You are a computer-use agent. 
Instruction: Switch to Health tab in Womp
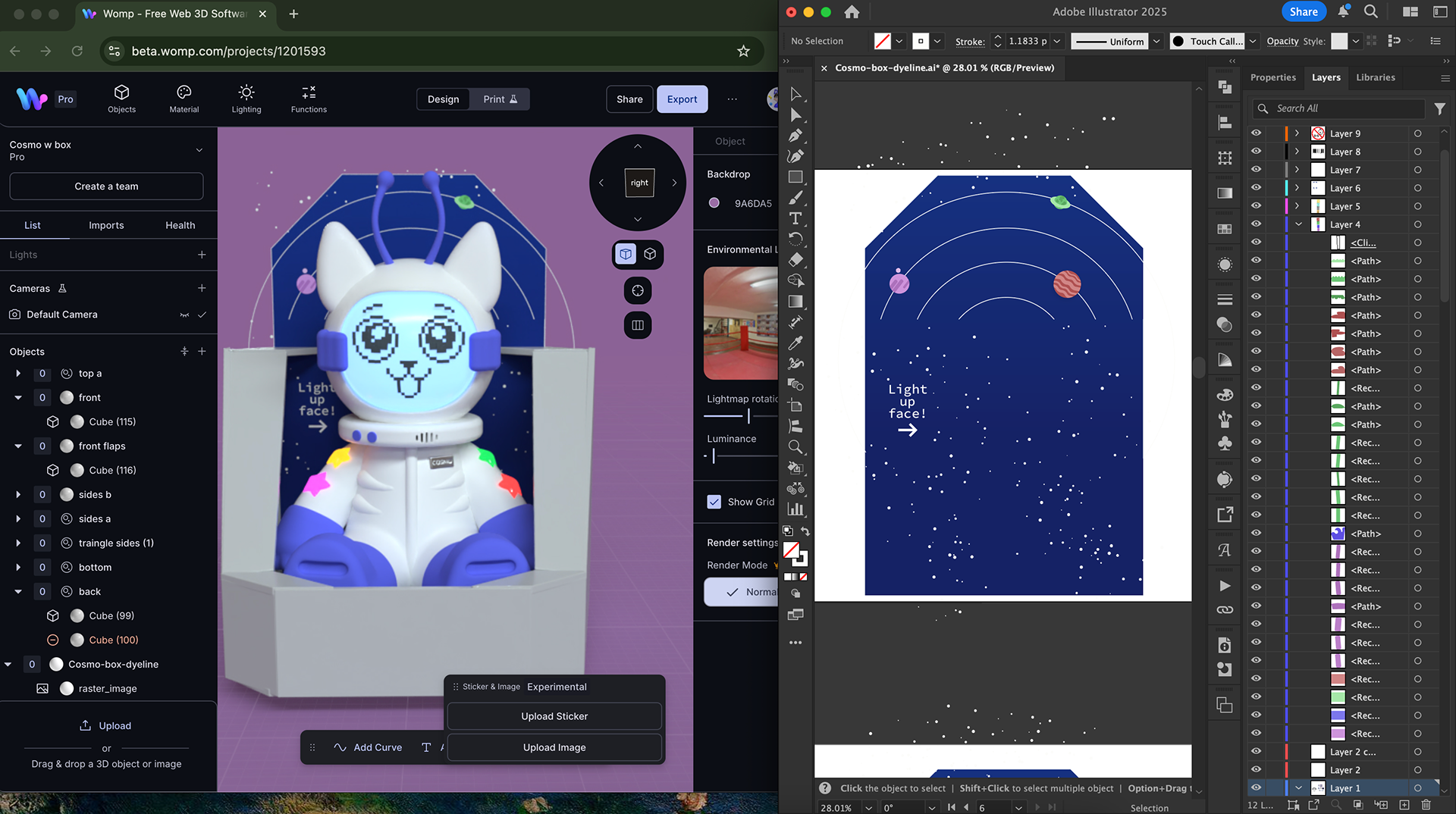pyautogui.click(x=180, y=225)
